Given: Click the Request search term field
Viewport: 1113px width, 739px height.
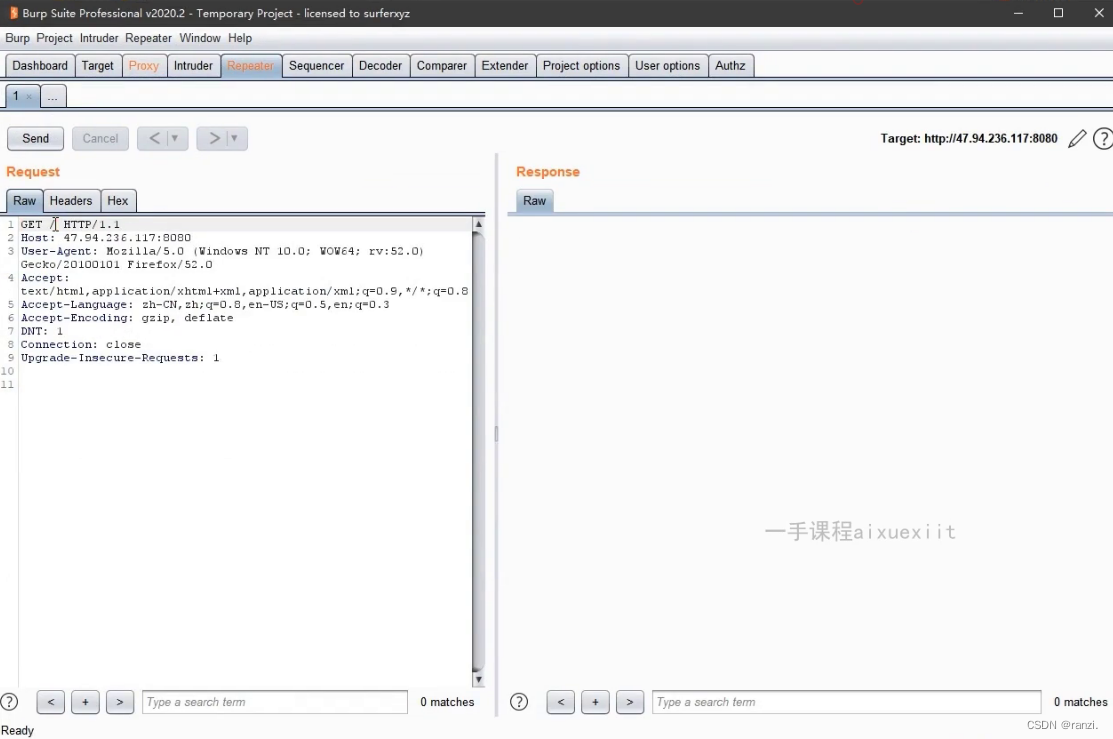Looking at the screenshot, I should click(275, 702).
